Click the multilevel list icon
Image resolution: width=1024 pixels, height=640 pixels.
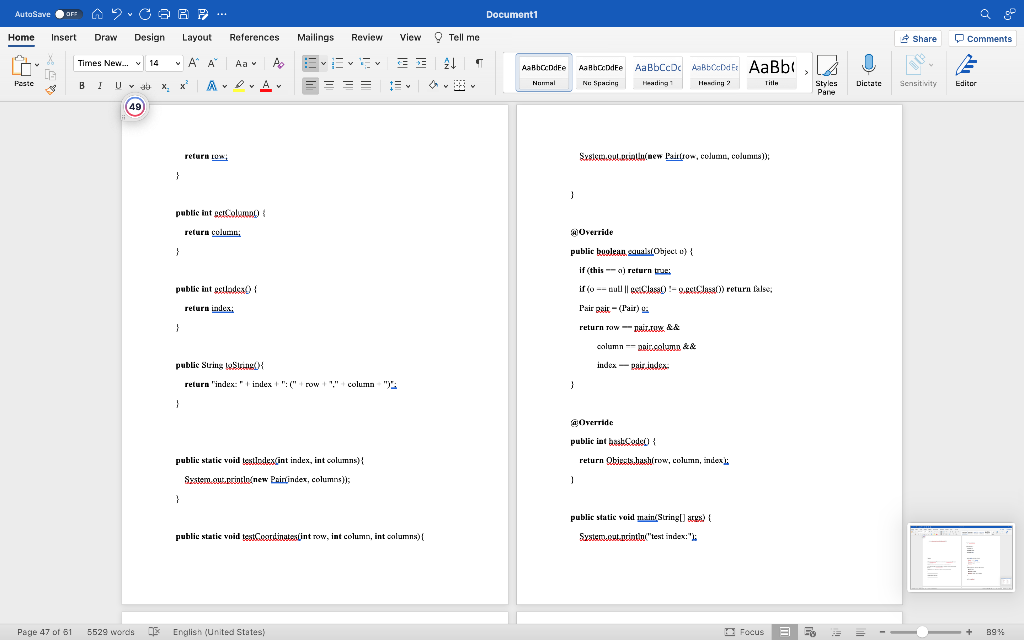point(365,63)
